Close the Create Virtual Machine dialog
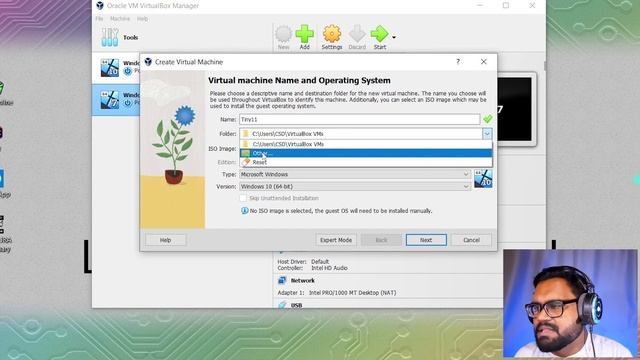The height and width of the screenshot is (360, 640). pos(484,62)
